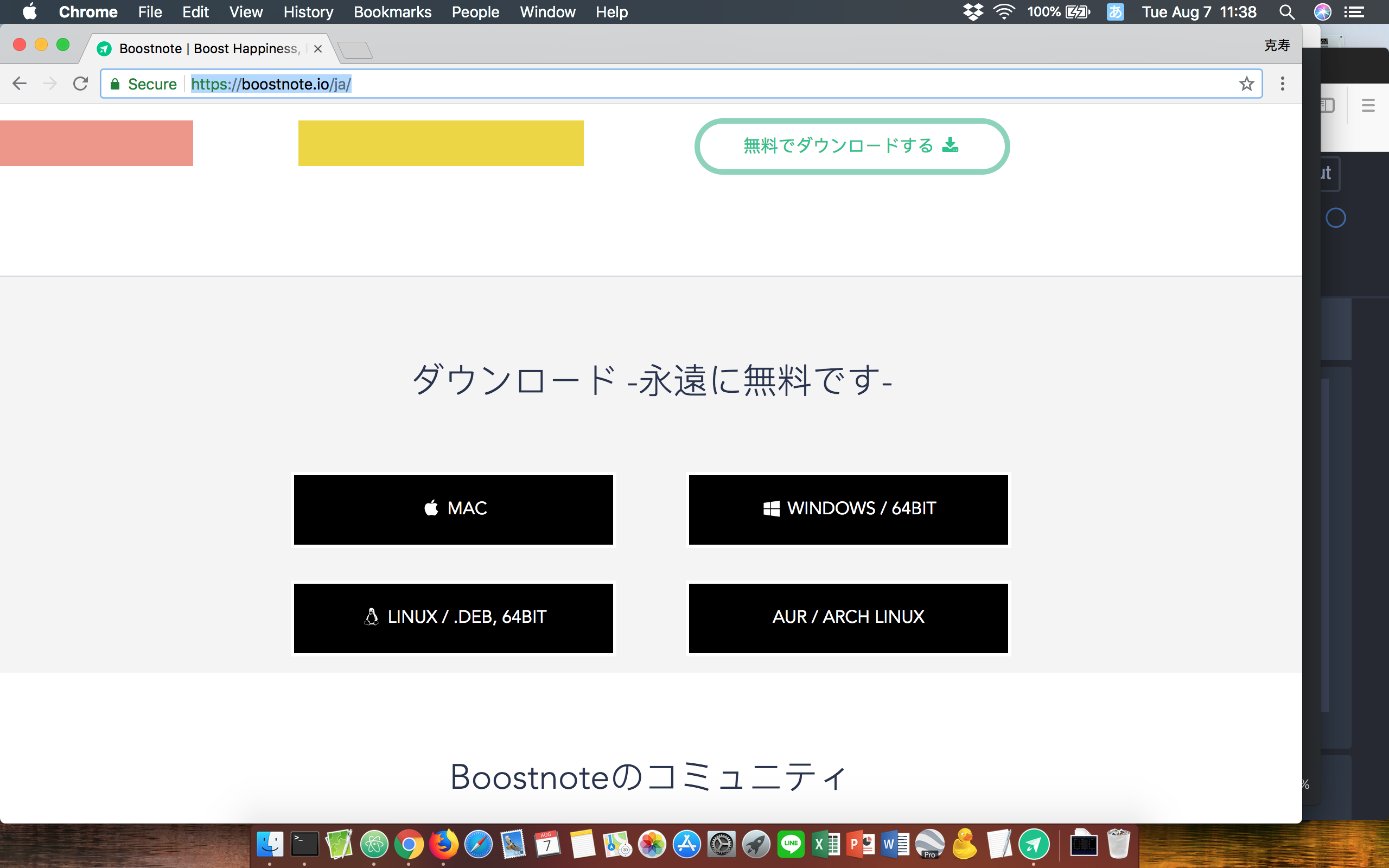Viewport: 1389px width, 868px height.
Task: Download the WINDOWS / 64BIT version
Action: [849, 509]
